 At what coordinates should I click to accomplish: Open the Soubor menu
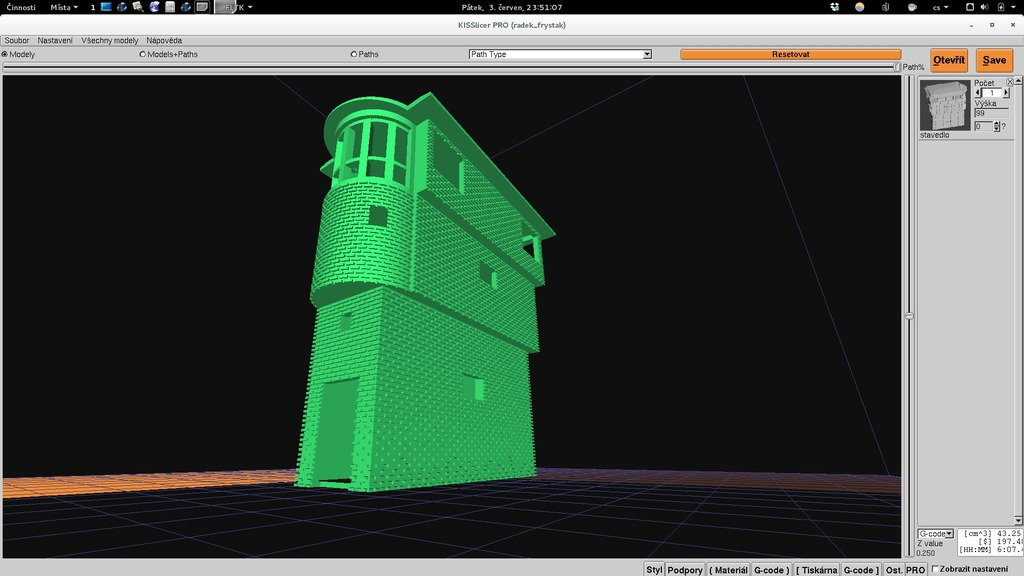tap(17, 40)
